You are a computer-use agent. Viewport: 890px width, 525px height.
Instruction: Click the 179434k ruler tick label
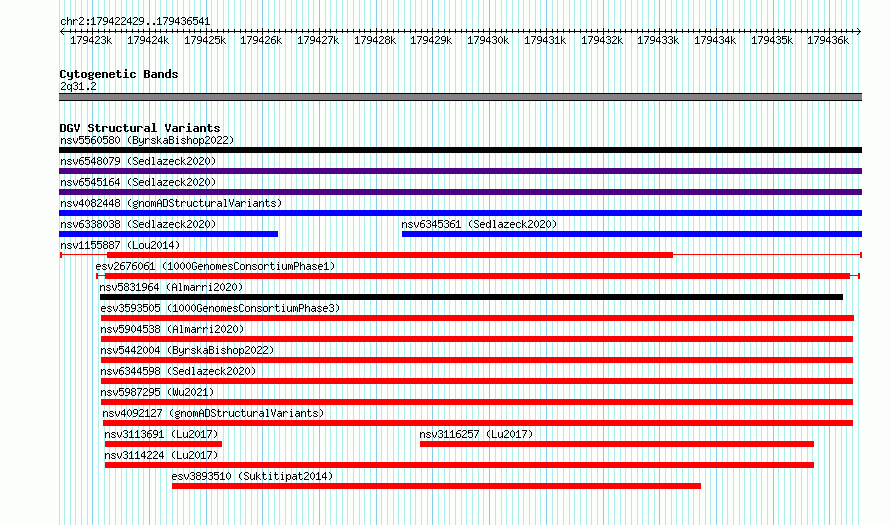pyautogui.click(x=715, y=40)
